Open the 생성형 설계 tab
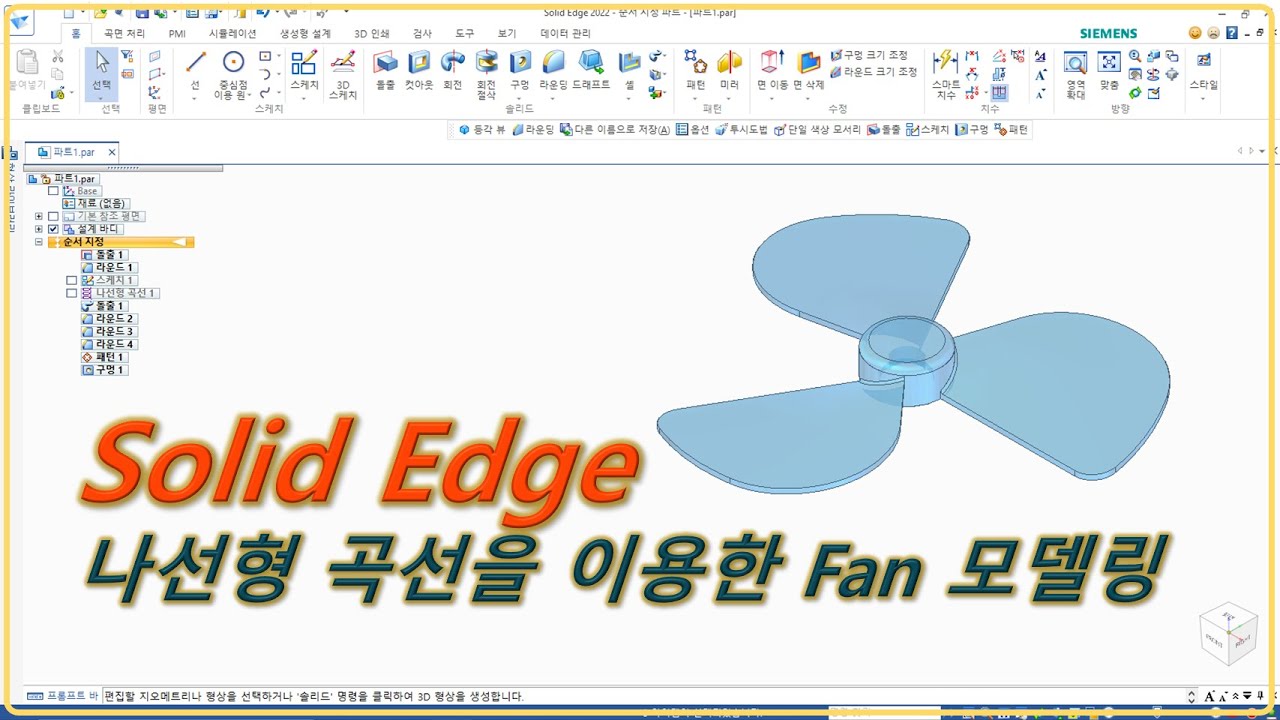Image resolution: width=1280 pixels, height=720 pixels. pos(305,33)
